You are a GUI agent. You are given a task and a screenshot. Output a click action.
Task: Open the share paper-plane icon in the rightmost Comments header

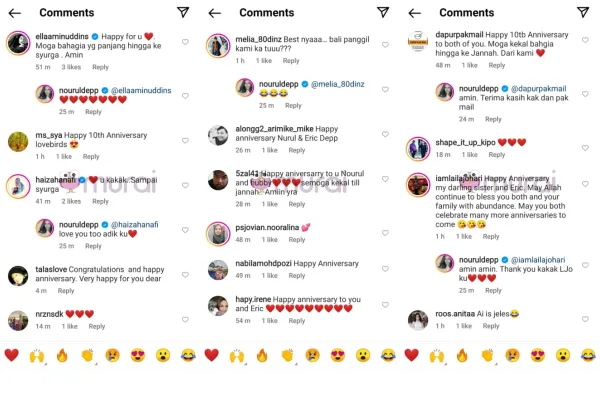583,12
